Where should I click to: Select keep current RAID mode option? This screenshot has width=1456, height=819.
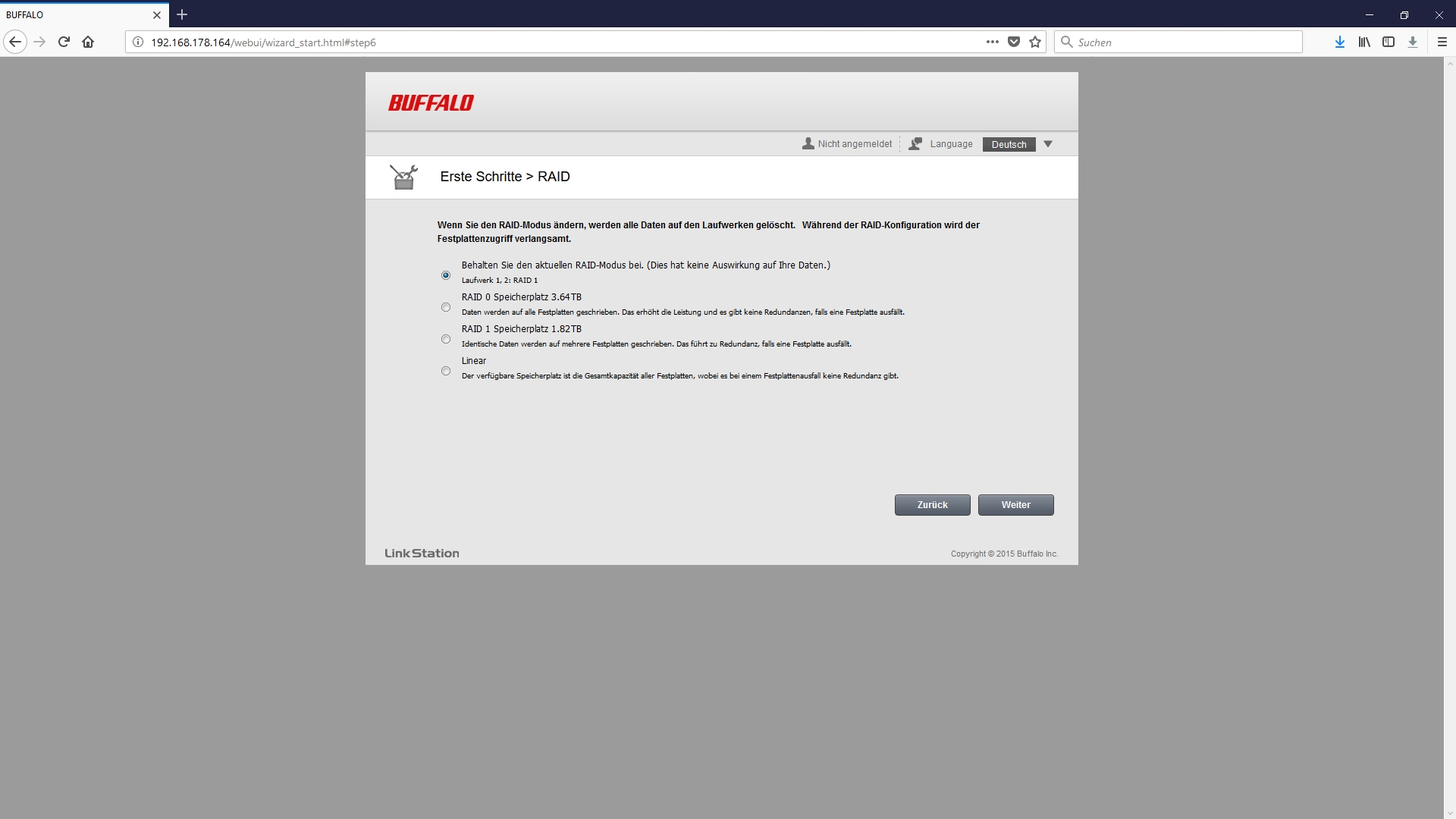pyautogui.click(x=446, y=275)
